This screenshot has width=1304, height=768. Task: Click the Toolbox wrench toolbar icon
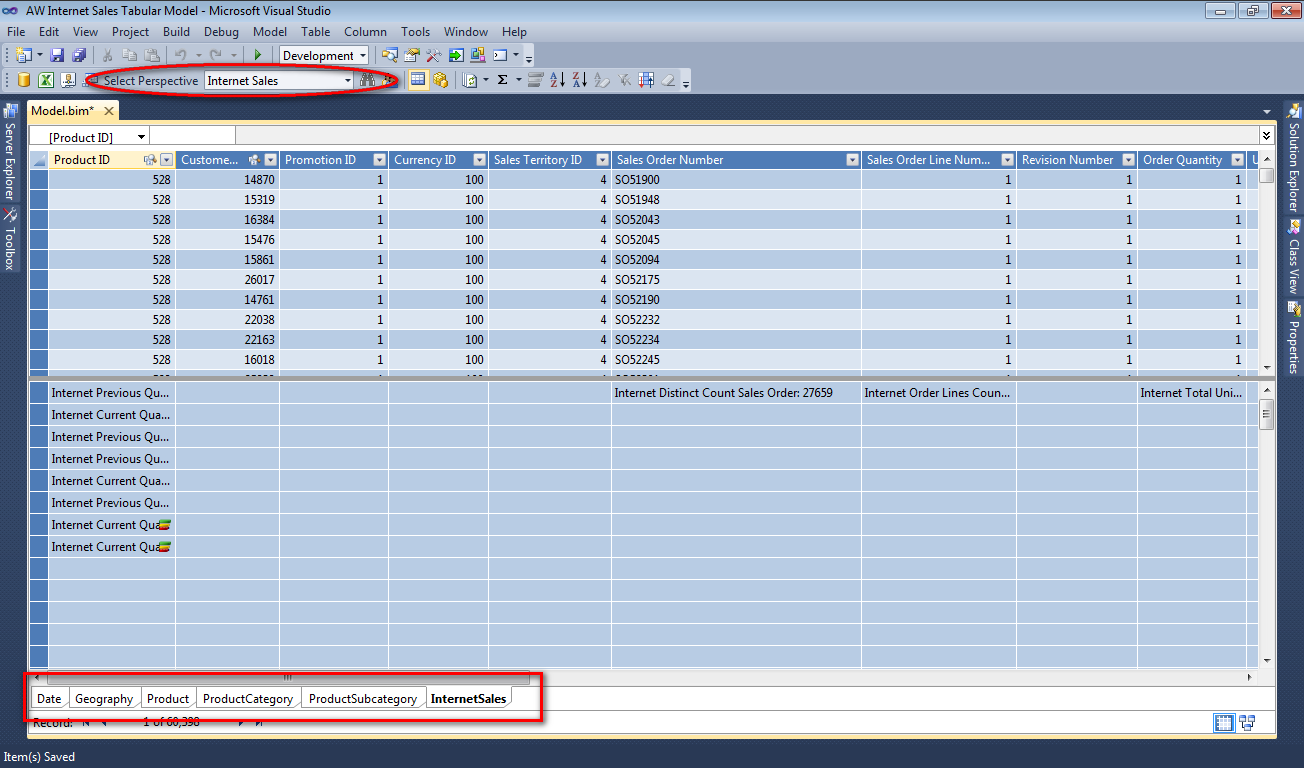433,55
